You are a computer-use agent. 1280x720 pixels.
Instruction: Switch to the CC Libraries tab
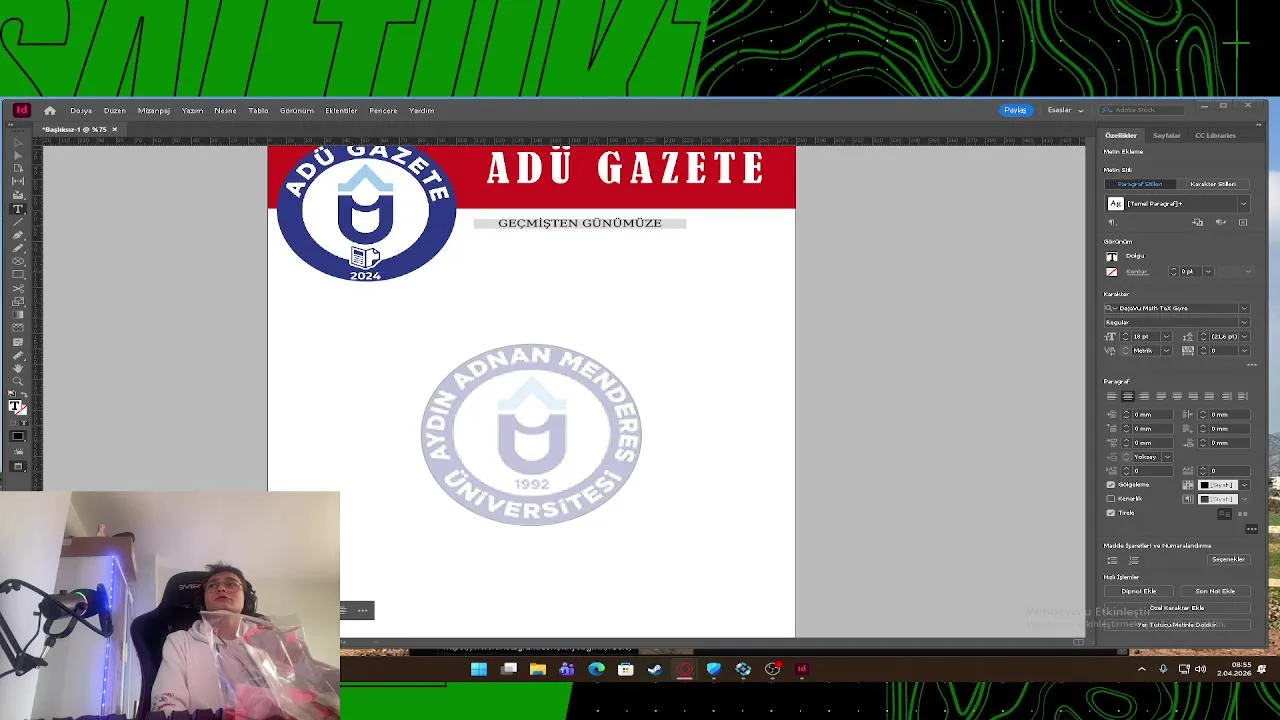[1215, 135]
